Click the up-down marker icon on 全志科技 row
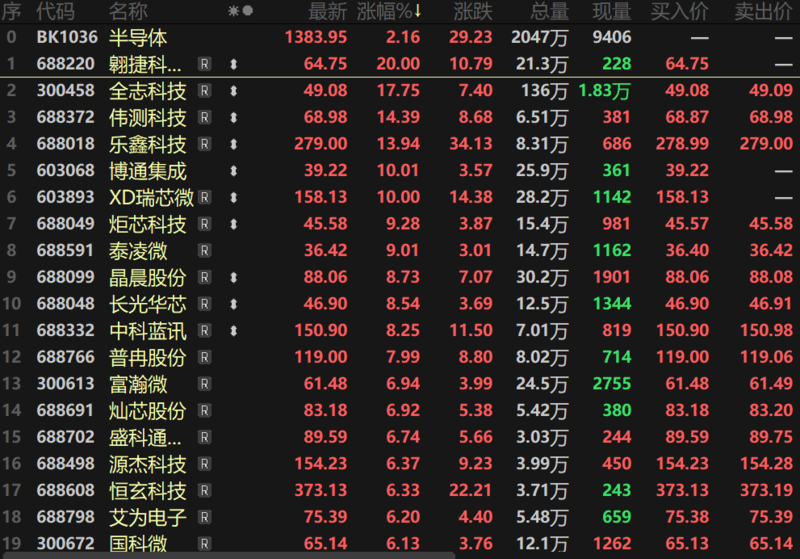 234,91
